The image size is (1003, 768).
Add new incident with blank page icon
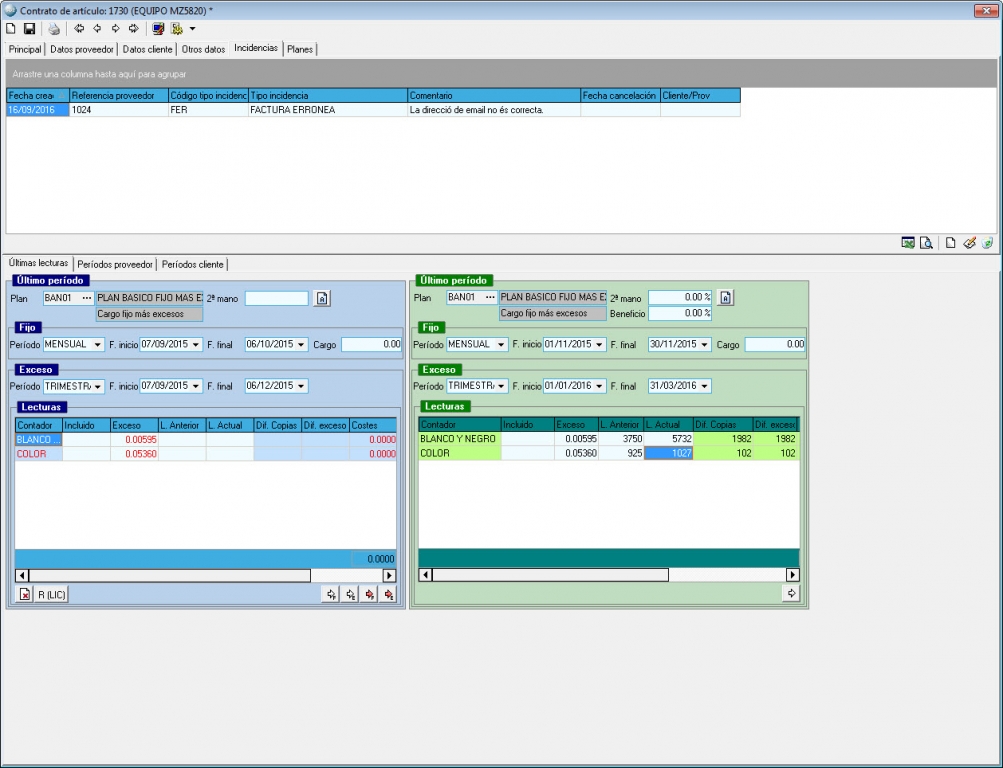[951, 243]
